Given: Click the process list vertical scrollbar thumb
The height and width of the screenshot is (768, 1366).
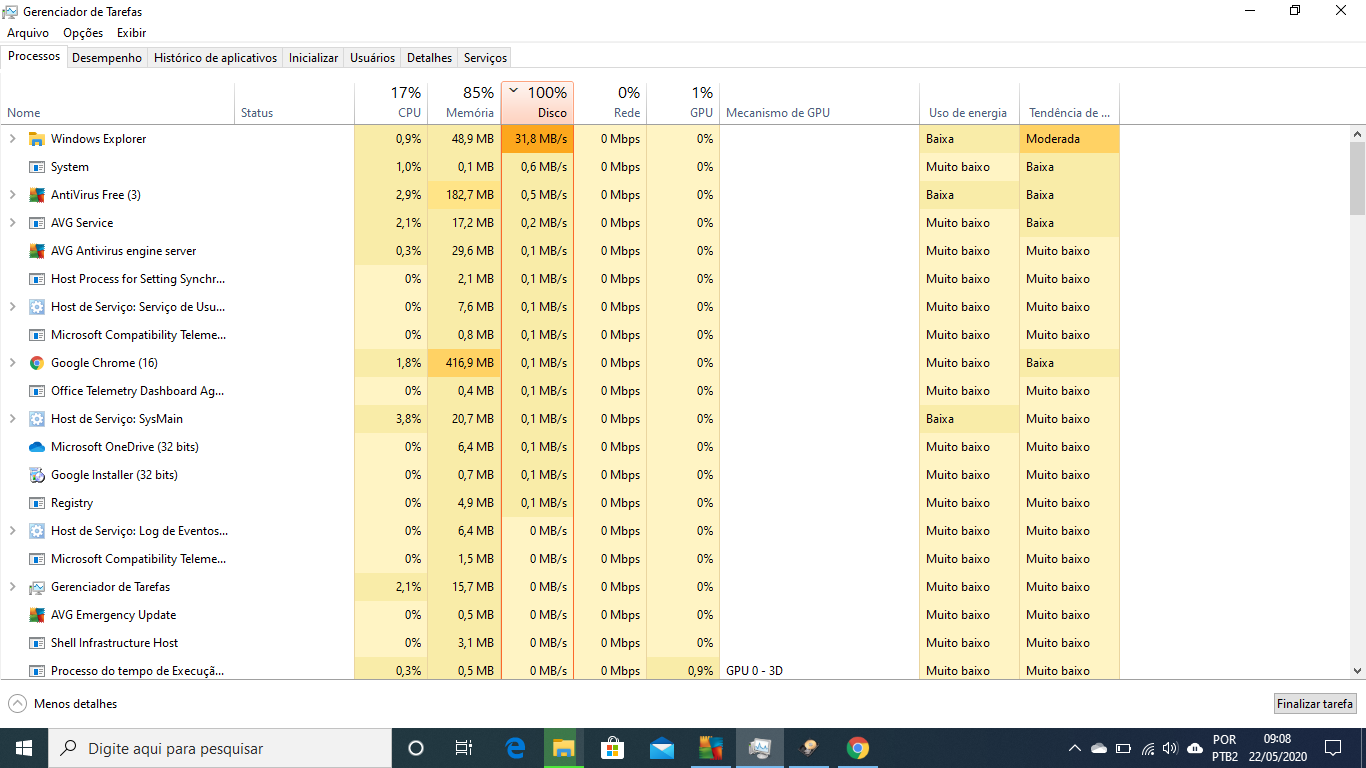Looking at the screenshot, I should 1357,179.
